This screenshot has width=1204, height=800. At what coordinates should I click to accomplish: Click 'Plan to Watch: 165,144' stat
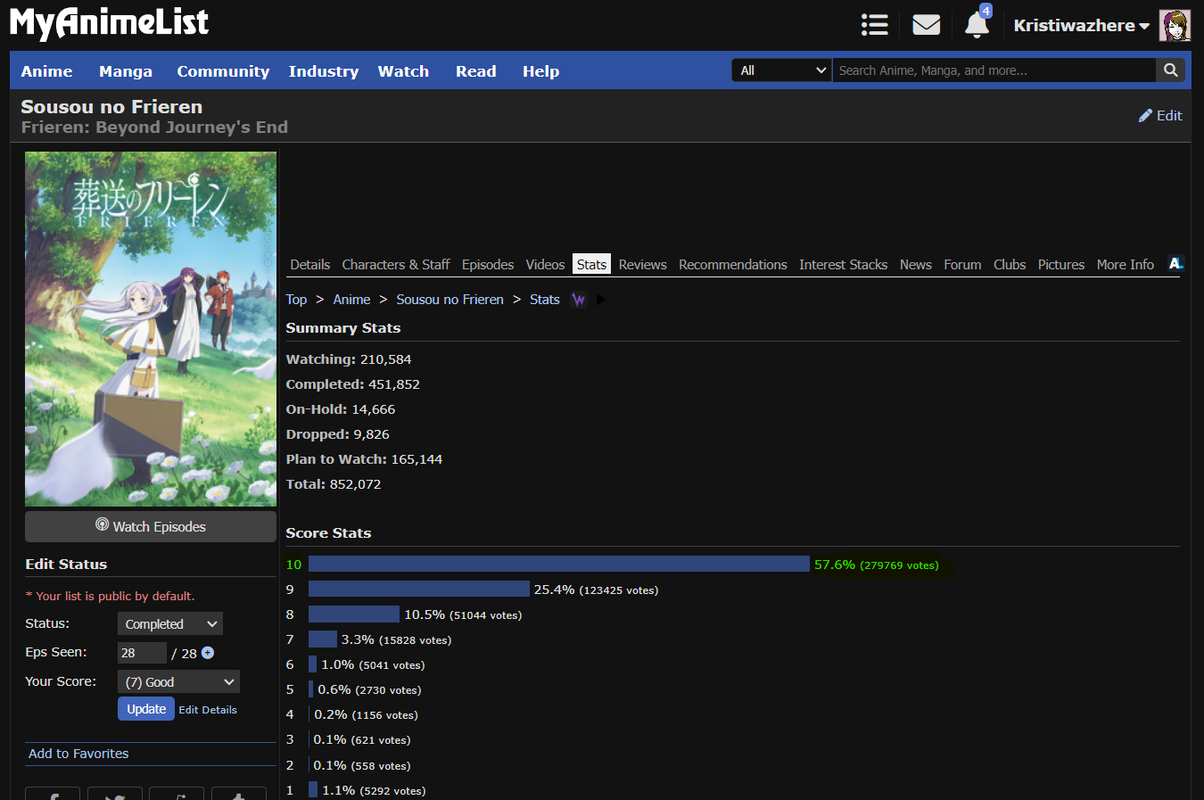pos(364,460)
